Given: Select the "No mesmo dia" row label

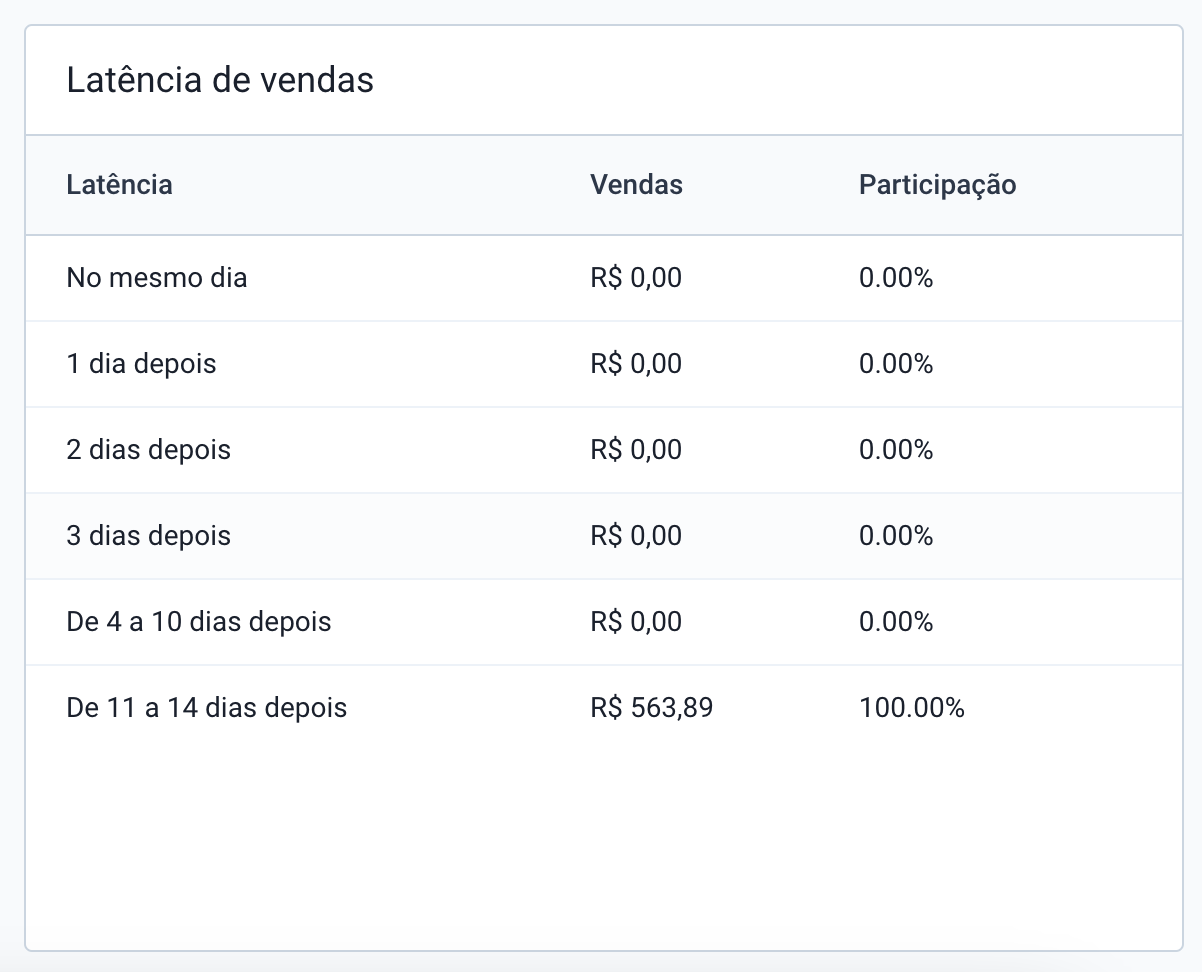Looking at the screenshot, I should 157,277.
